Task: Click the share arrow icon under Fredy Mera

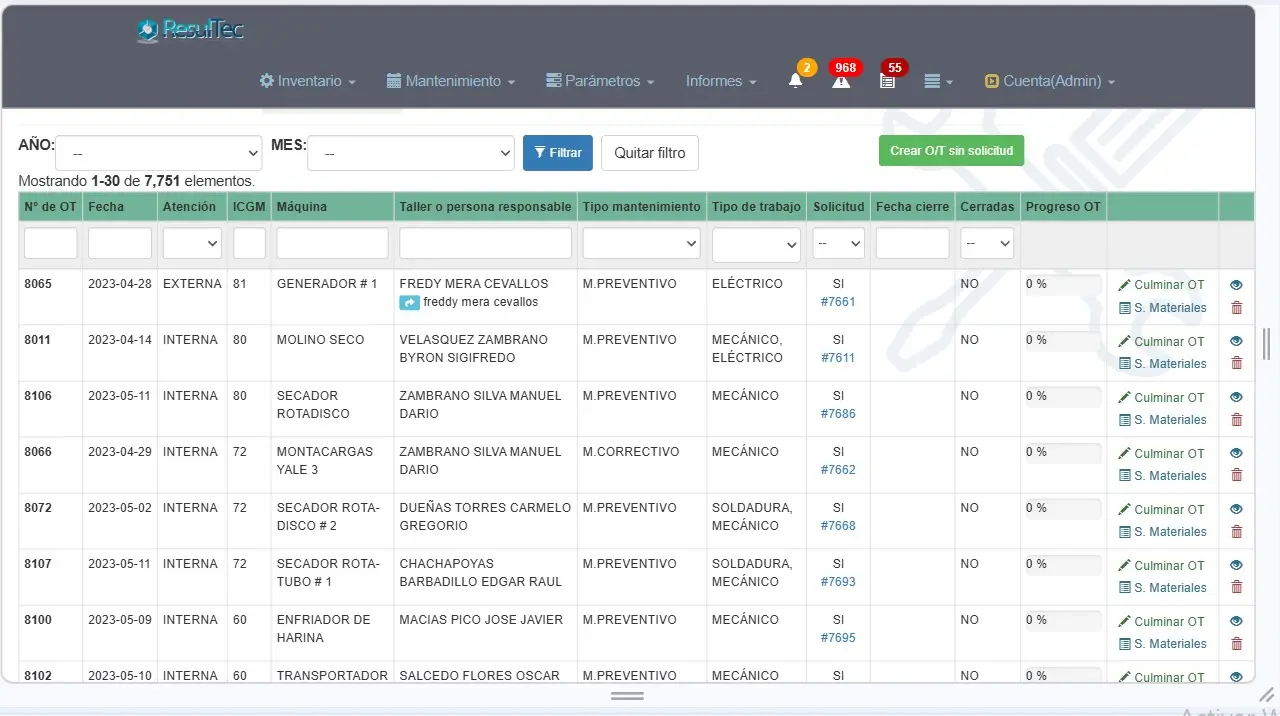Action: click(409, 302)
